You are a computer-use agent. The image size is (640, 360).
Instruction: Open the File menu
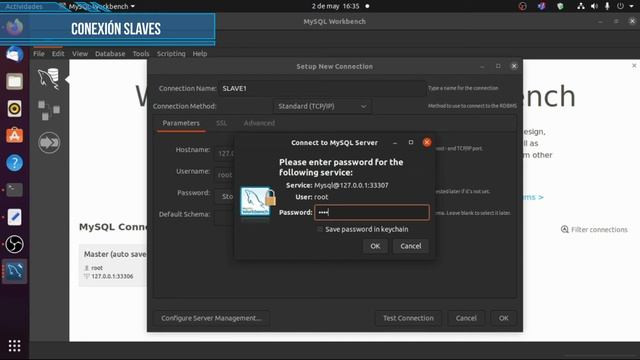pyautogui.click(x=39, y=53)
